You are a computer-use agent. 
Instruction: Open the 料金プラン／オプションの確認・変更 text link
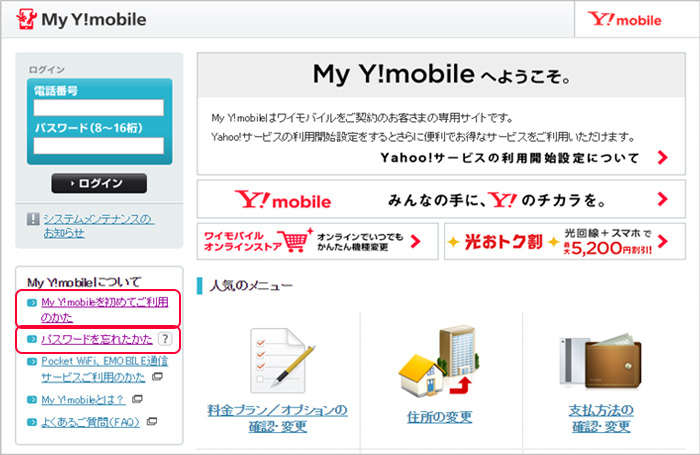tap(278, 418)
